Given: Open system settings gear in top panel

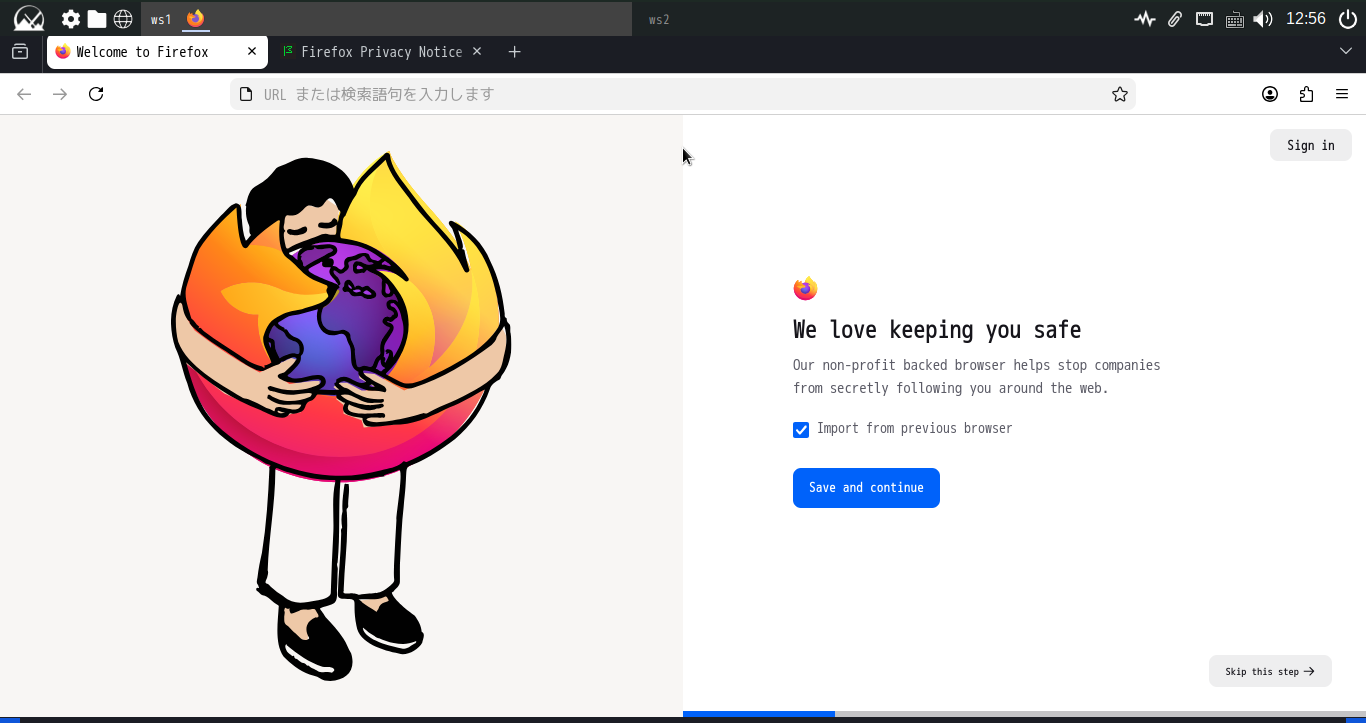Looking at the screenshot, I should [x=71, y=19].
